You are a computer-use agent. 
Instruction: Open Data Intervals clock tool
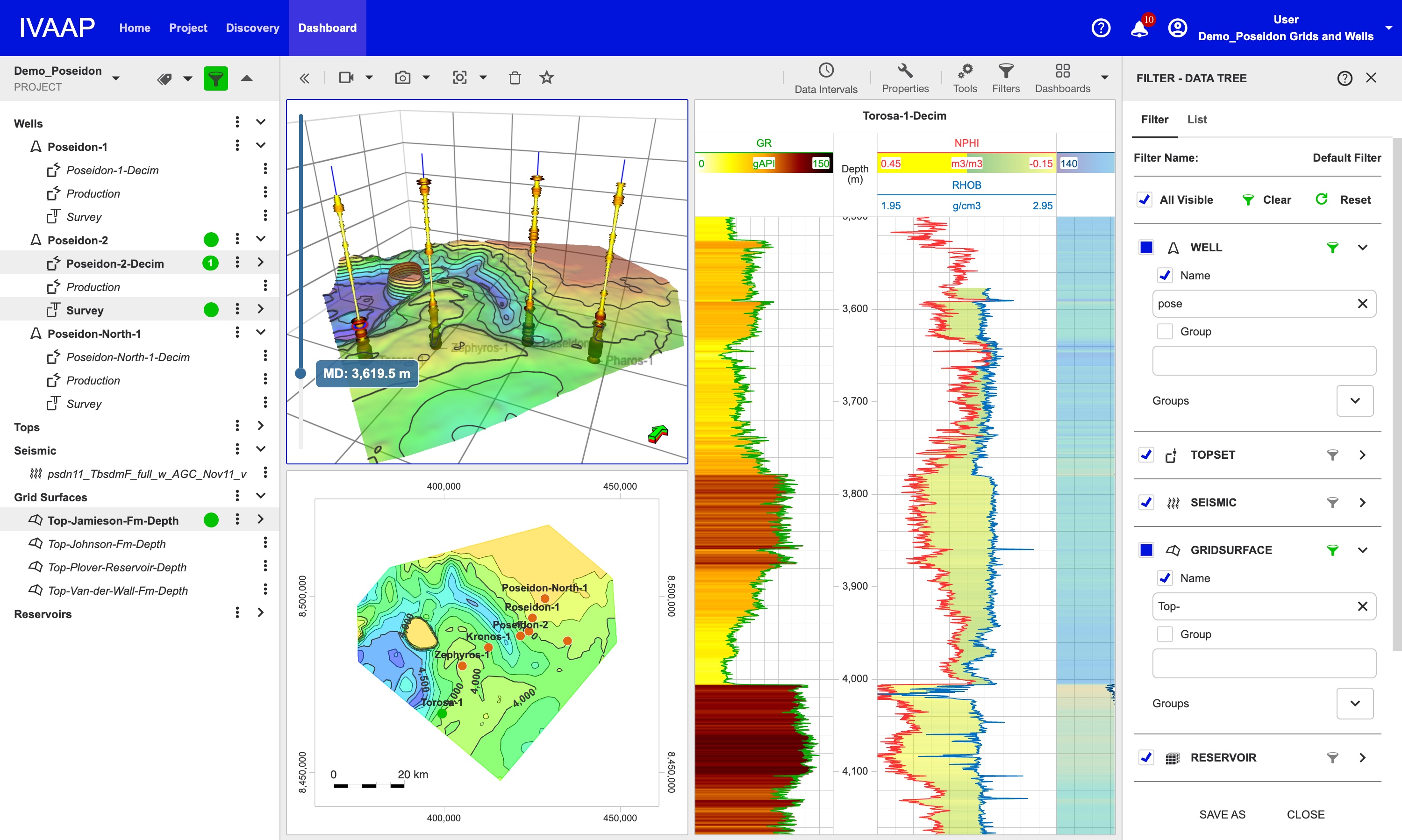point(826,78)
